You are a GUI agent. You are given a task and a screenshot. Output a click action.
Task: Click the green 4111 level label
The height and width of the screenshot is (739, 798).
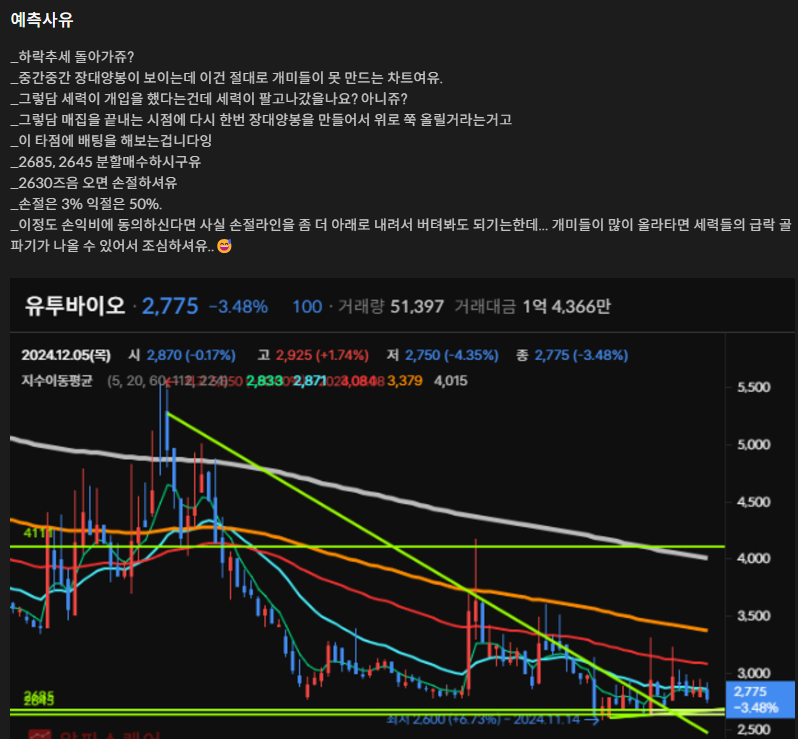[x=38, y=533]
